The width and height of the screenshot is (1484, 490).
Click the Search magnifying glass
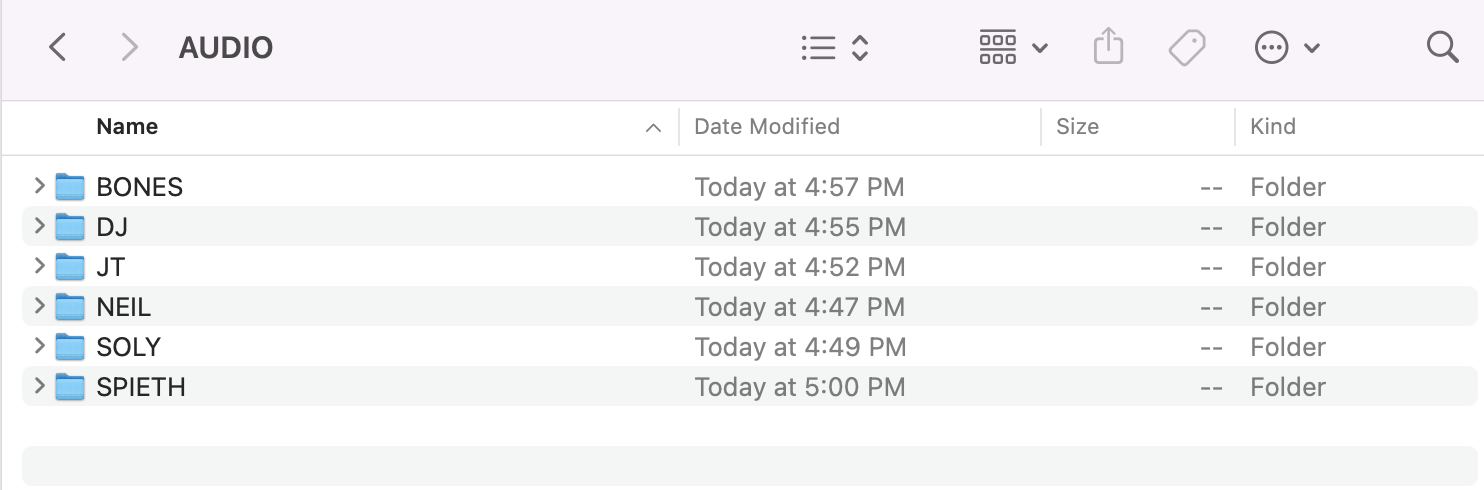(1442, 47)
